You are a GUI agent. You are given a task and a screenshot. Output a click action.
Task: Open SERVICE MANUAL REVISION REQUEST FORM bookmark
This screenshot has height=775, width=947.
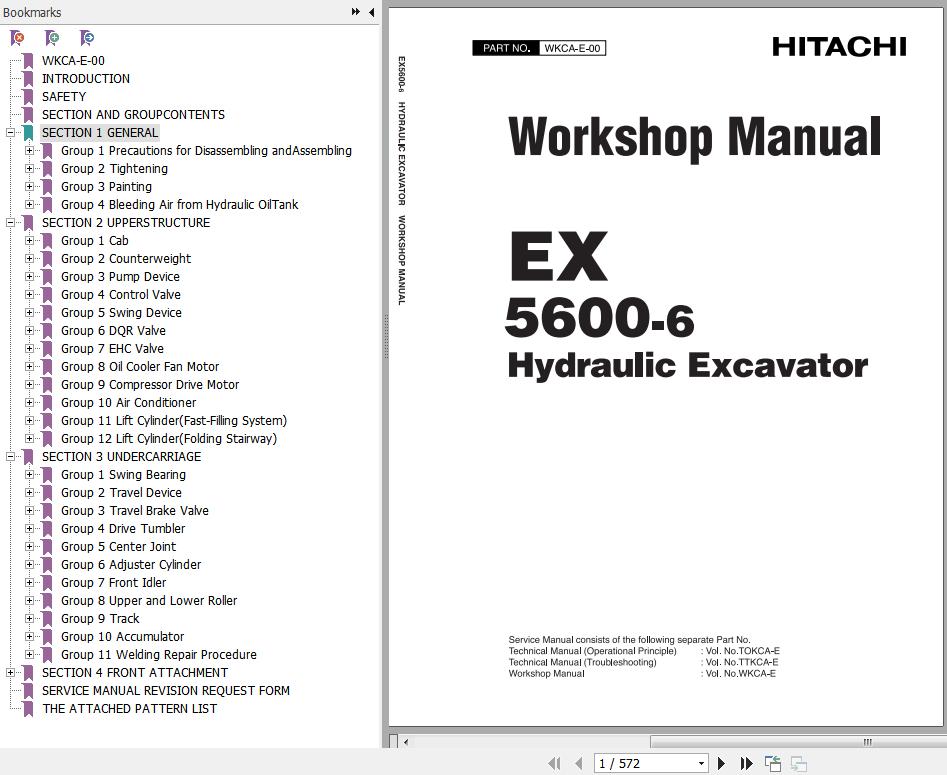click(x=165, y=691)
